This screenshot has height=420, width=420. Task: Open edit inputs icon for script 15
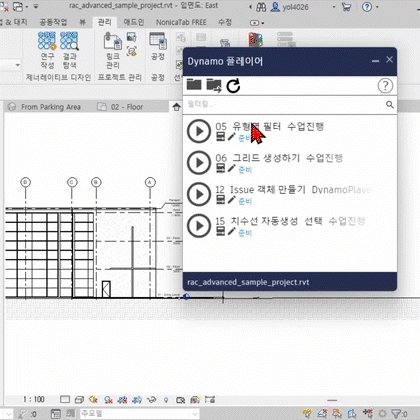(220, 231)
